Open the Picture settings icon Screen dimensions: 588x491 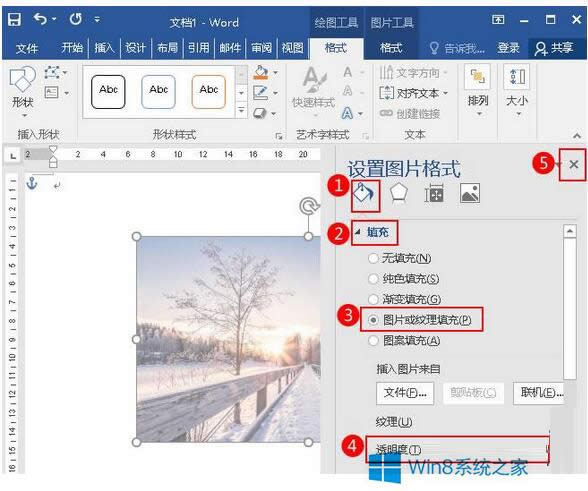tap(470, 193)
